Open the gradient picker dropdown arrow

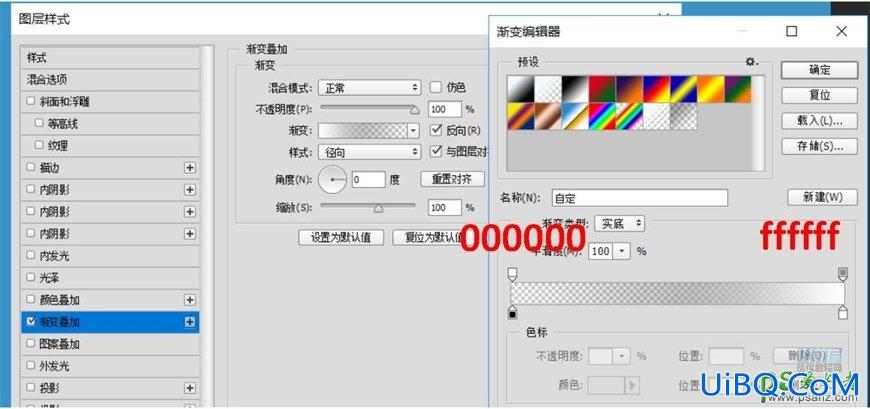[413, 131]
